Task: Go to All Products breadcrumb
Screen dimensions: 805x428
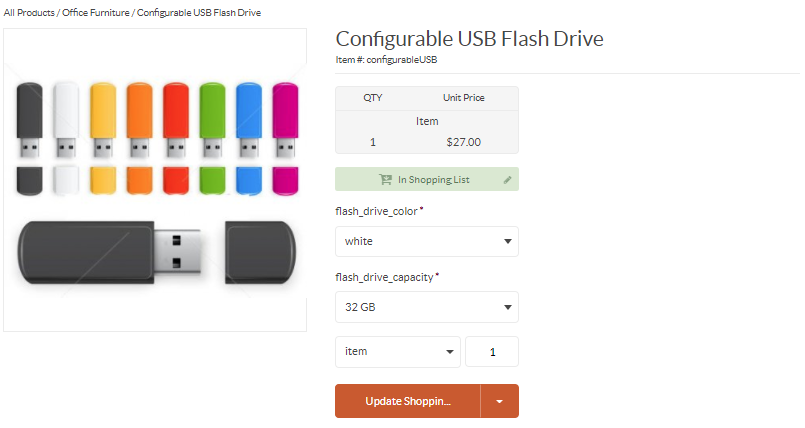Action: 29,12
